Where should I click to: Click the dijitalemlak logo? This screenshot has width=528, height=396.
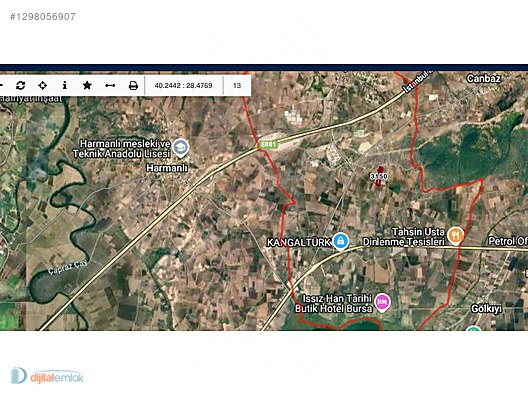[x=47, y=376]
